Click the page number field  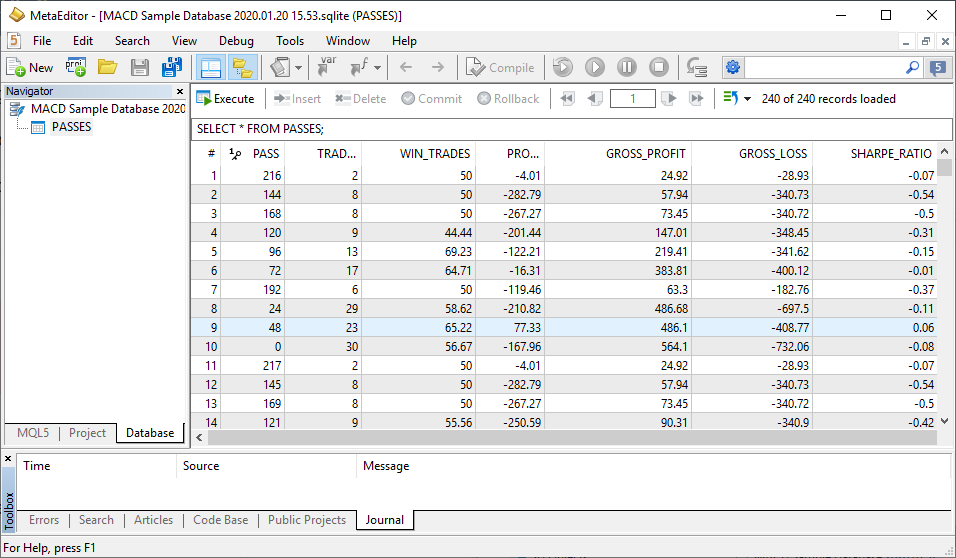point(633,99)
